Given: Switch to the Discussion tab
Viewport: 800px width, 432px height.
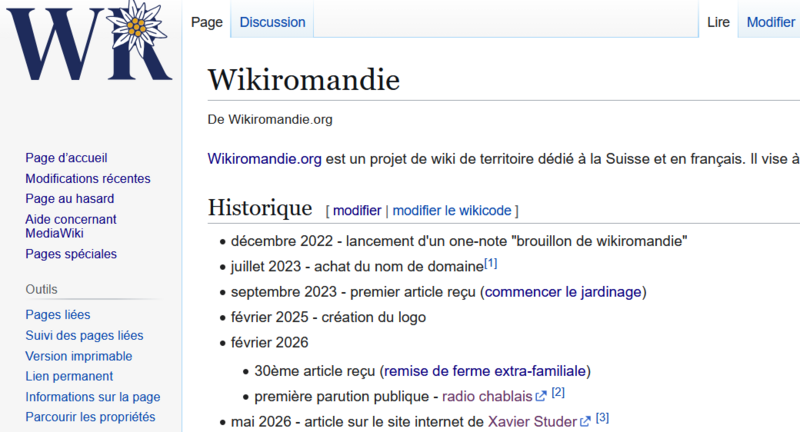Looking at the screenshot, I should click(x=272, y=22).
